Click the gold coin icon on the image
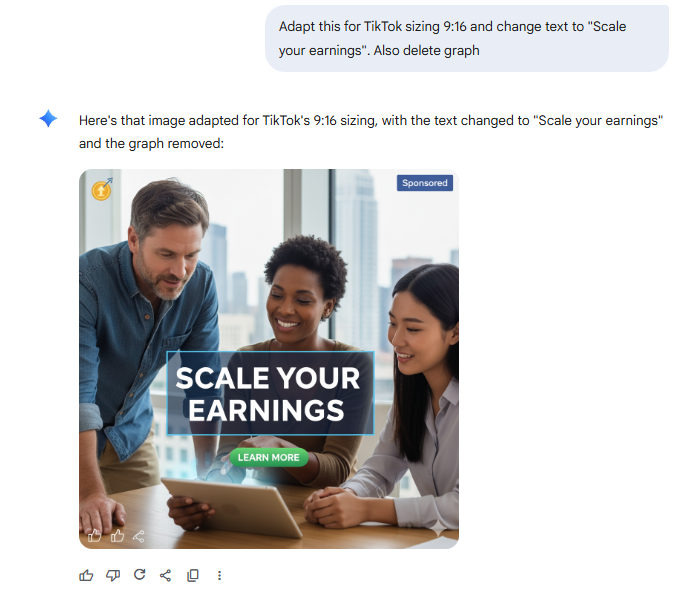 tap(101, 189)
